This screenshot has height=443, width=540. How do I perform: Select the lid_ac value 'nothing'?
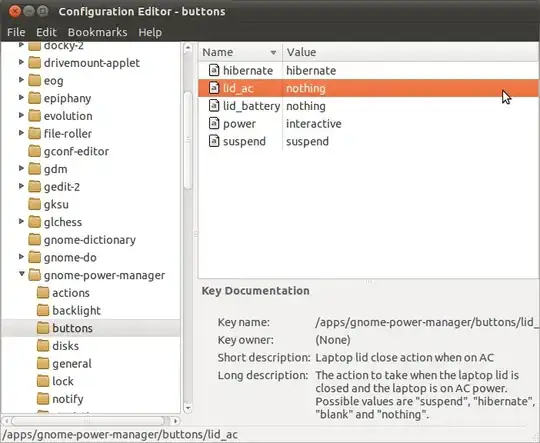coord(305,88)
